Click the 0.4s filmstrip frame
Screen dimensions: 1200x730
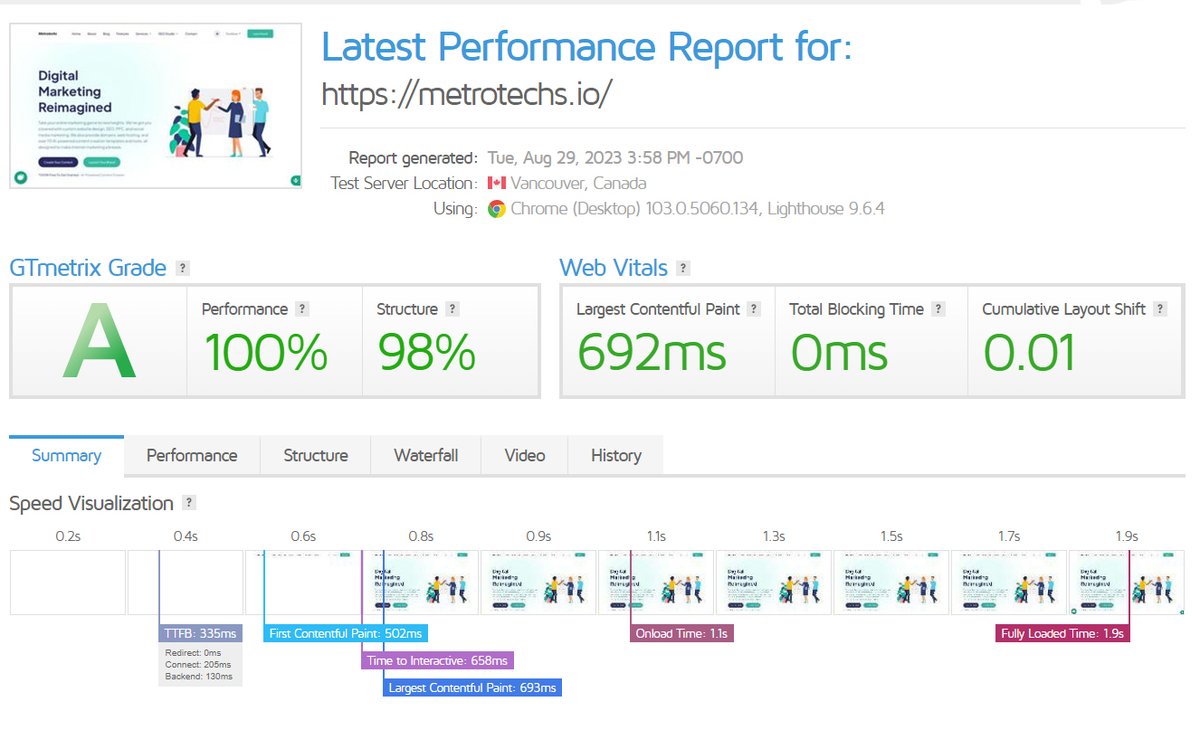tap(185, 582)
